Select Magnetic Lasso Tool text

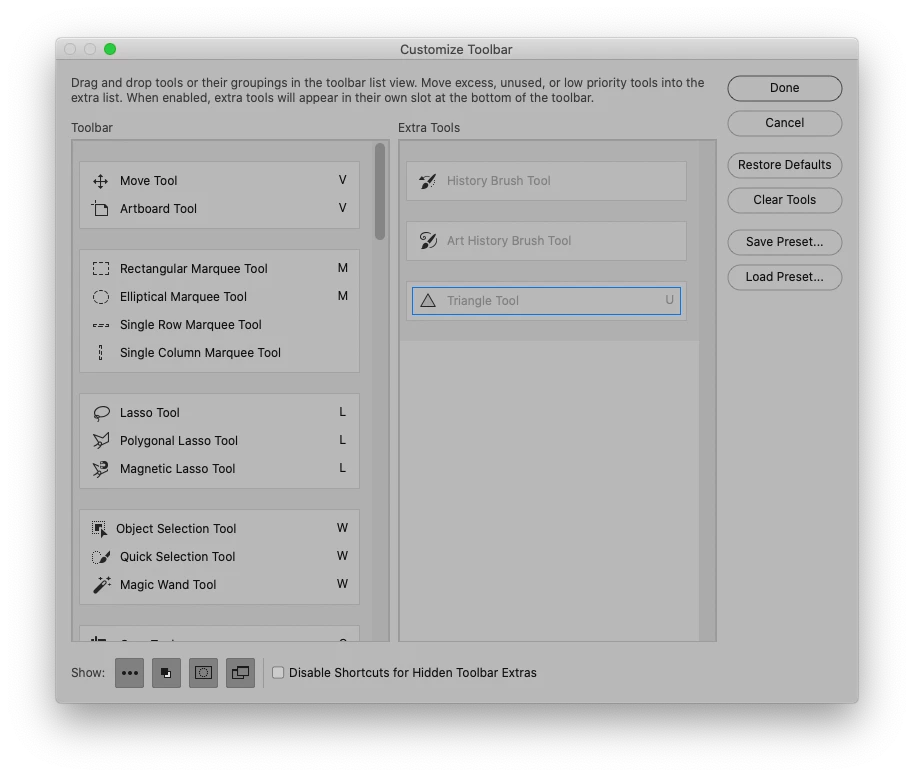pyautogui.click(x=178, y=469)
